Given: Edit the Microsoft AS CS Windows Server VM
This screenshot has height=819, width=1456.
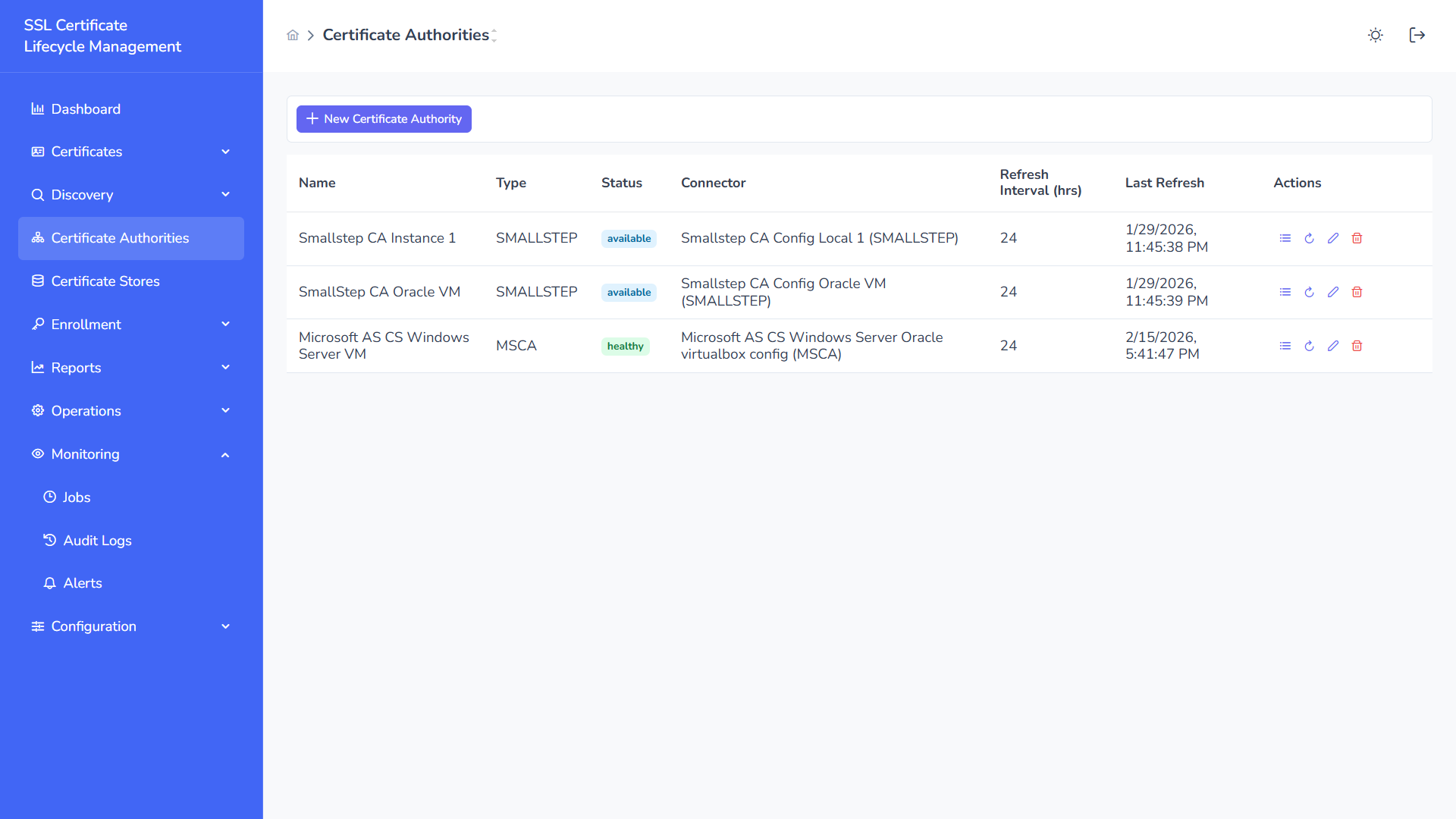Looking at the screenshot, I should 1333,346.
